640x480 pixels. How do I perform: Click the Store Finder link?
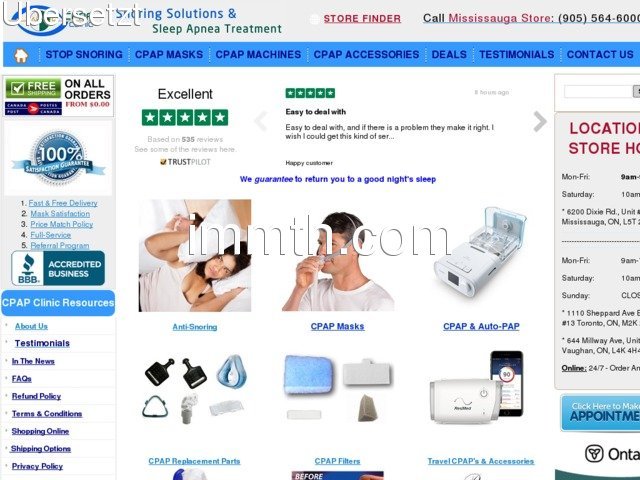coord(362,19)
